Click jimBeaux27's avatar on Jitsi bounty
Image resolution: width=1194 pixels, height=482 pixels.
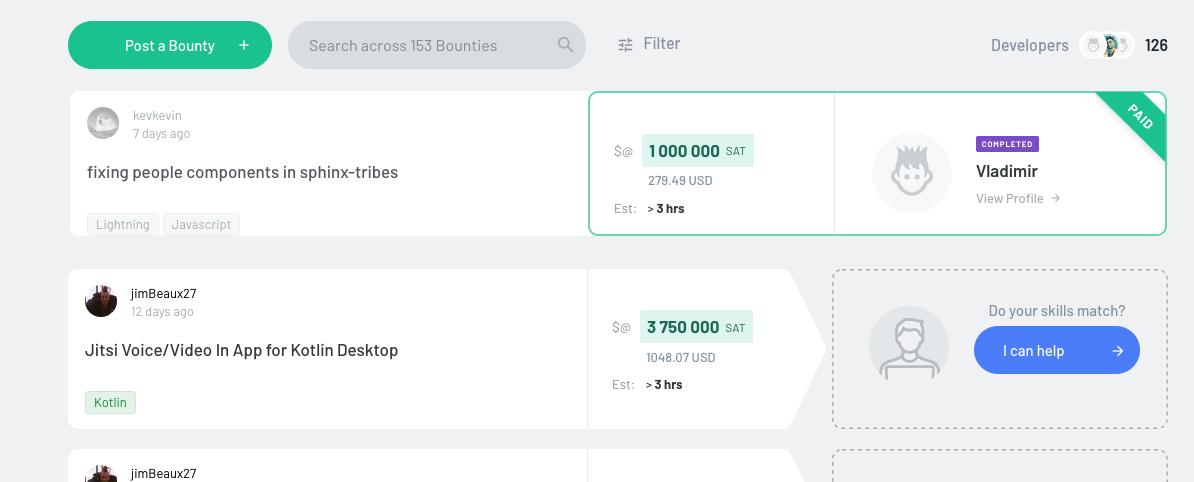[101, 300]
